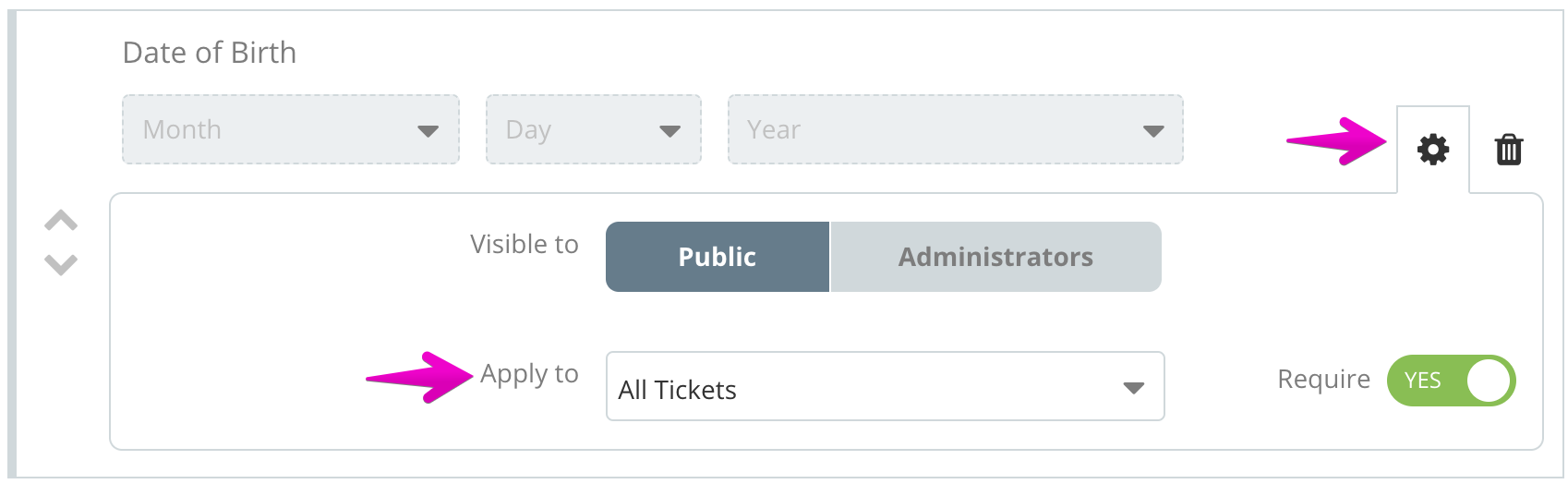Toggle the Require YES switch

pos(1451,381)
